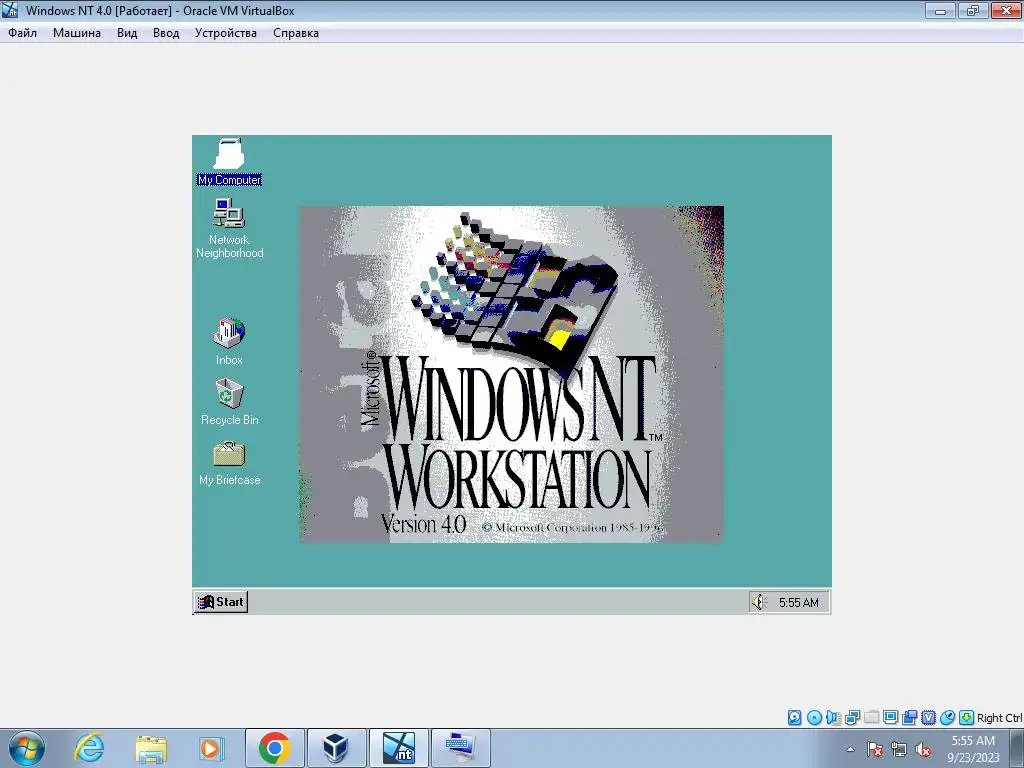Select the Inbox desktop icon
Viewport: 1024px width, 768px height.
click(229, 341)
